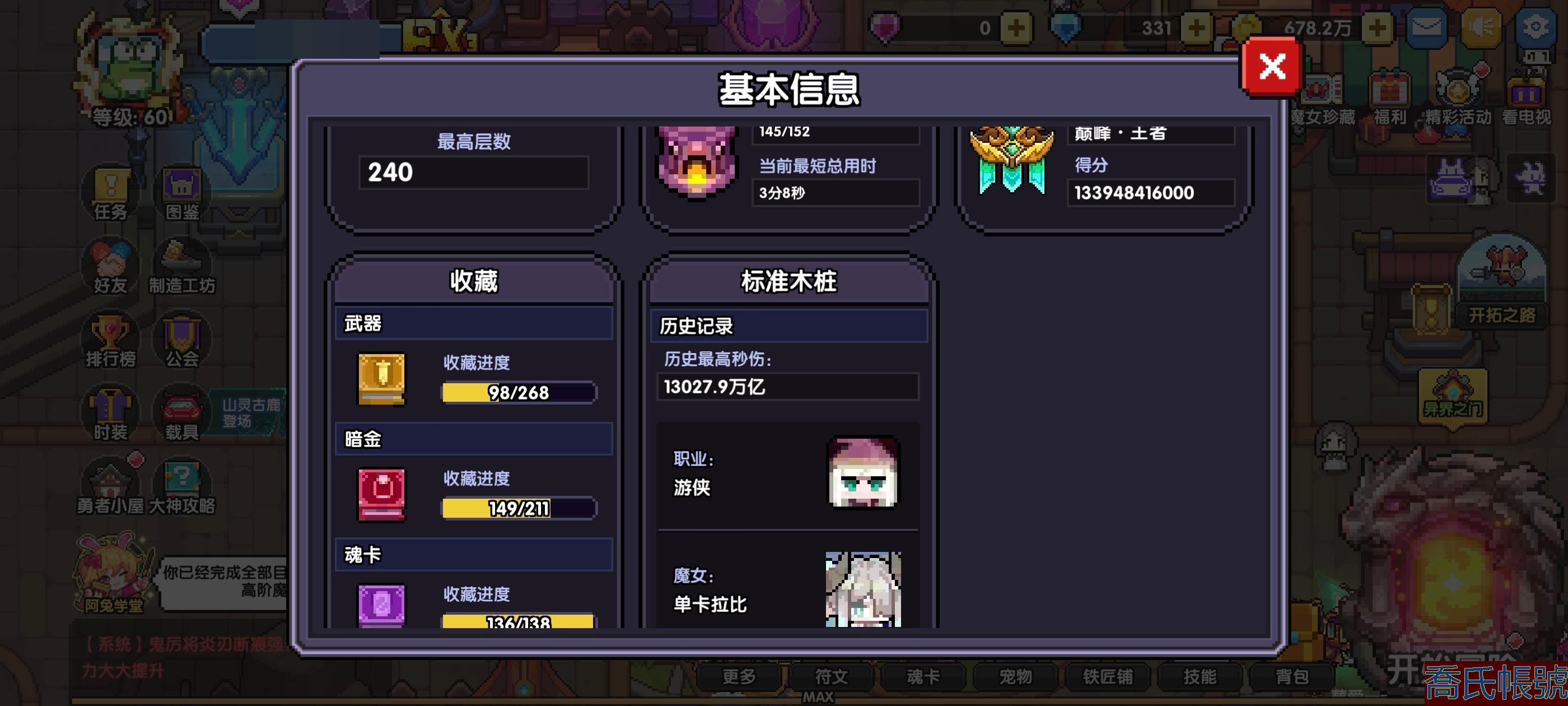The image size is (1568, 706).
Task: Open the 异界之门 portal icon
Action: click(x=1452, y=396)
